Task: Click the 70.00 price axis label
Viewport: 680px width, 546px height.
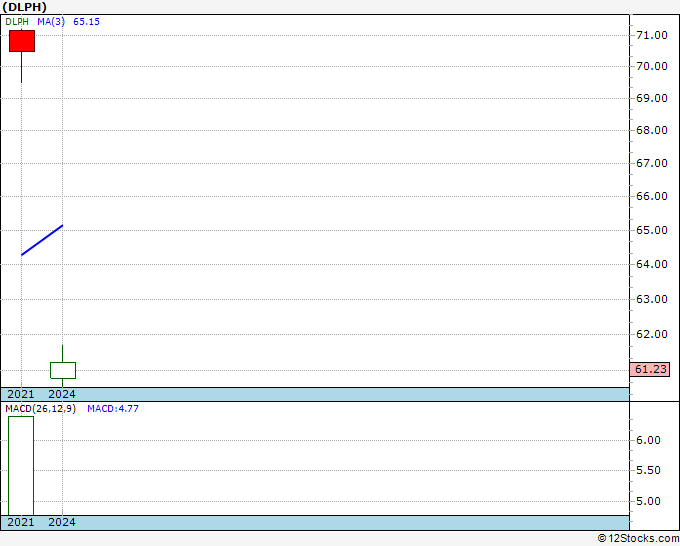Action: click(651, 66)
